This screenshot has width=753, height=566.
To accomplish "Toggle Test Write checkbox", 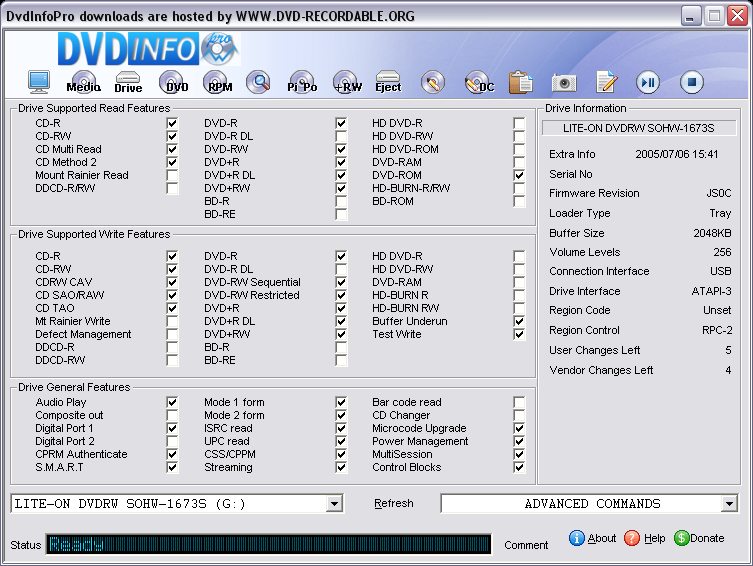I will click(x=519, y=334).
